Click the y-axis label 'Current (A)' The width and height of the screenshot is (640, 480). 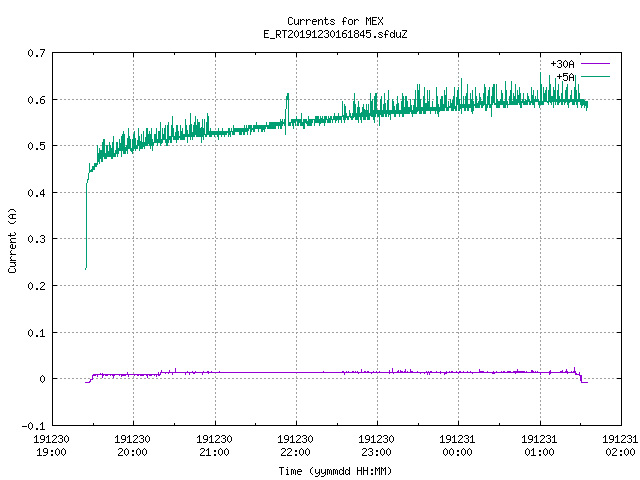(x=12, y=240)
